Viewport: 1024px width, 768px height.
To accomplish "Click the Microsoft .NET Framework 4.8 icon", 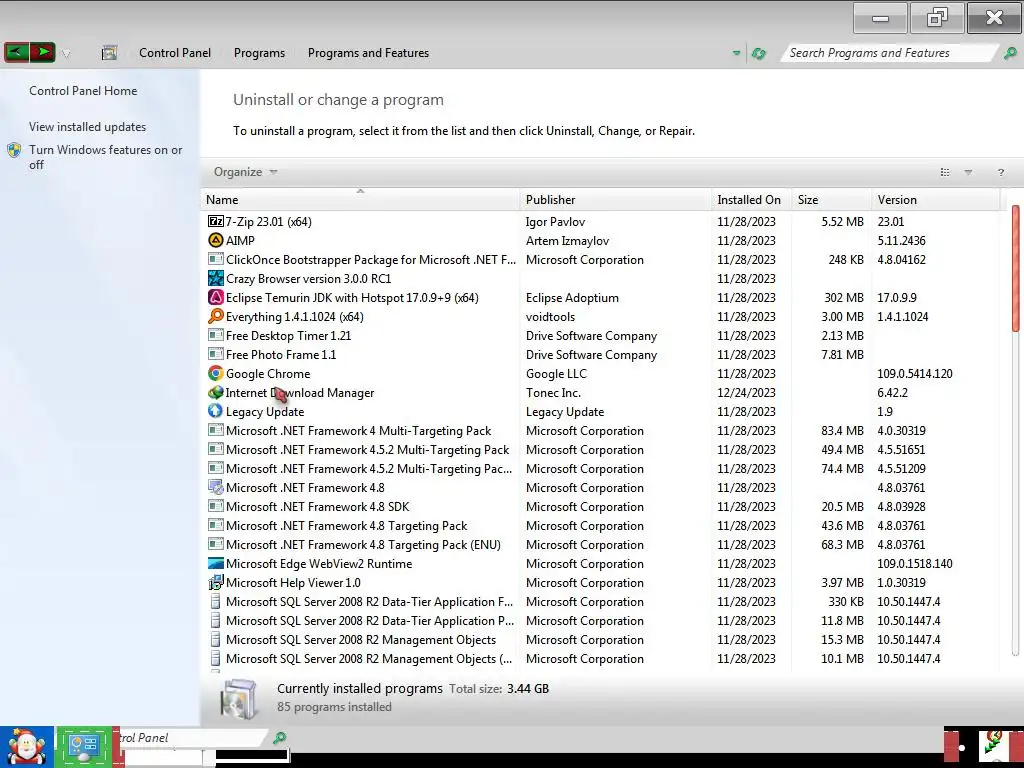I will 216,487.
